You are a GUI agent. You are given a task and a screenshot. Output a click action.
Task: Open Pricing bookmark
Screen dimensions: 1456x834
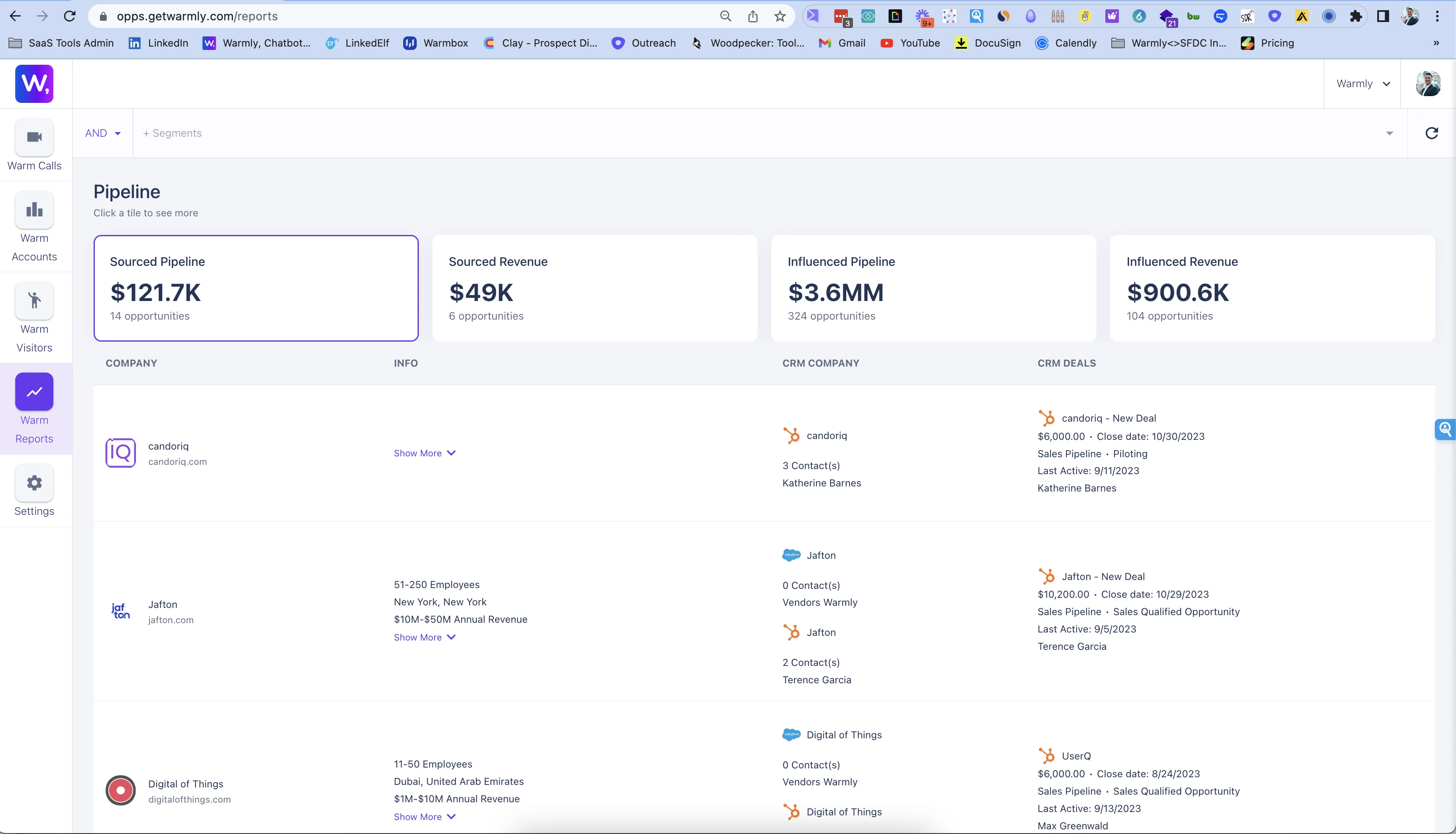1268,43
